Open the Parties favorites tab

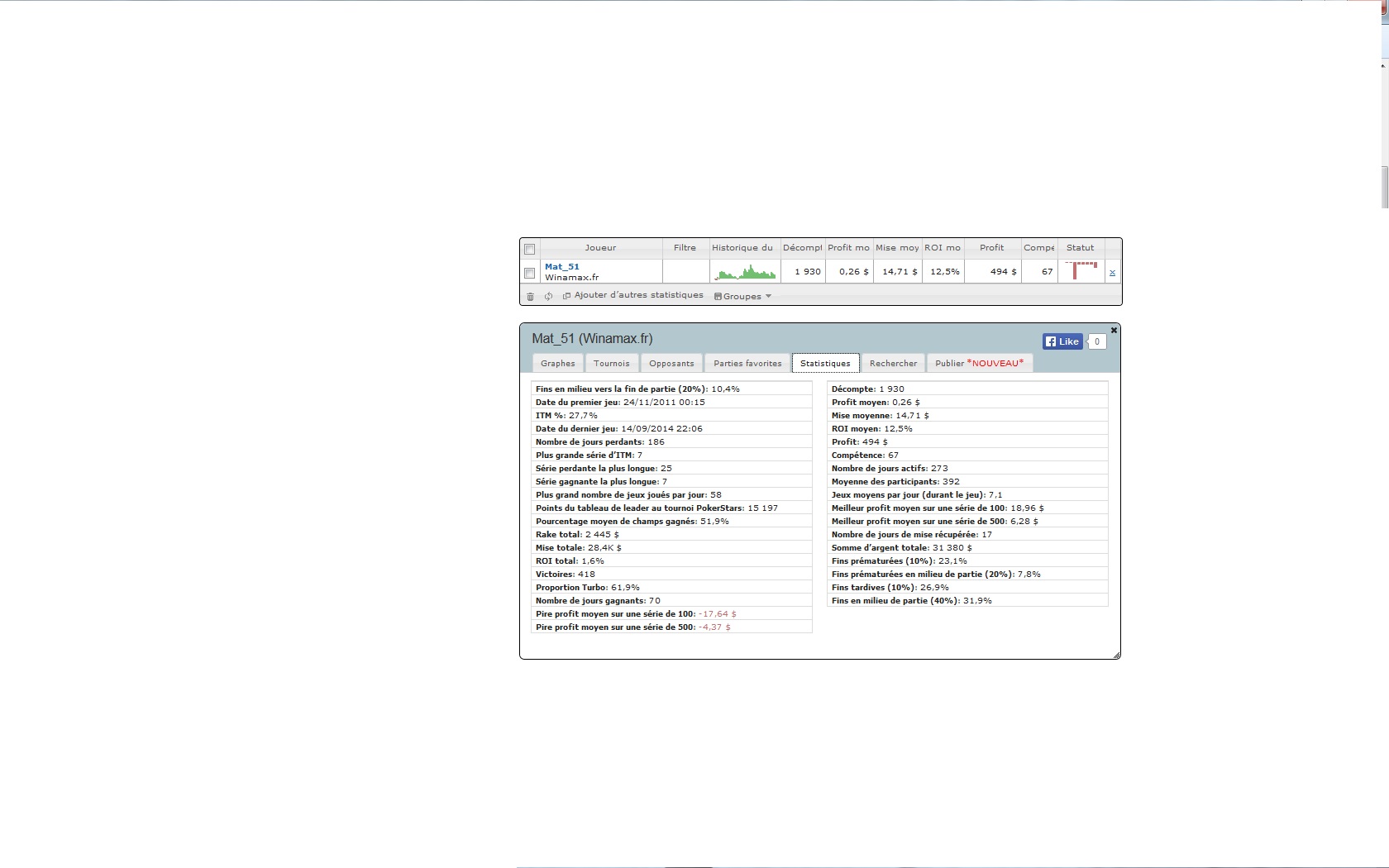pyautogui.click(x=747, y=363)
